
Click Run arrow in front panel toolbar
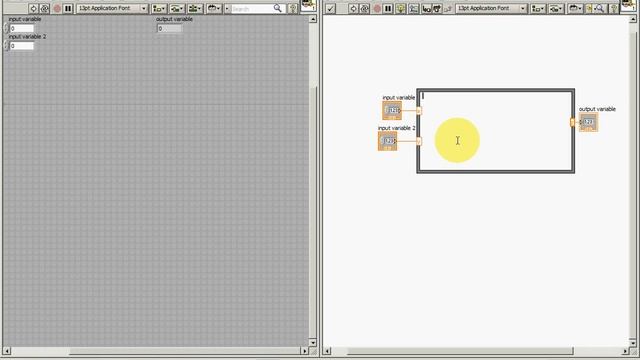click(x=33, y=8)
